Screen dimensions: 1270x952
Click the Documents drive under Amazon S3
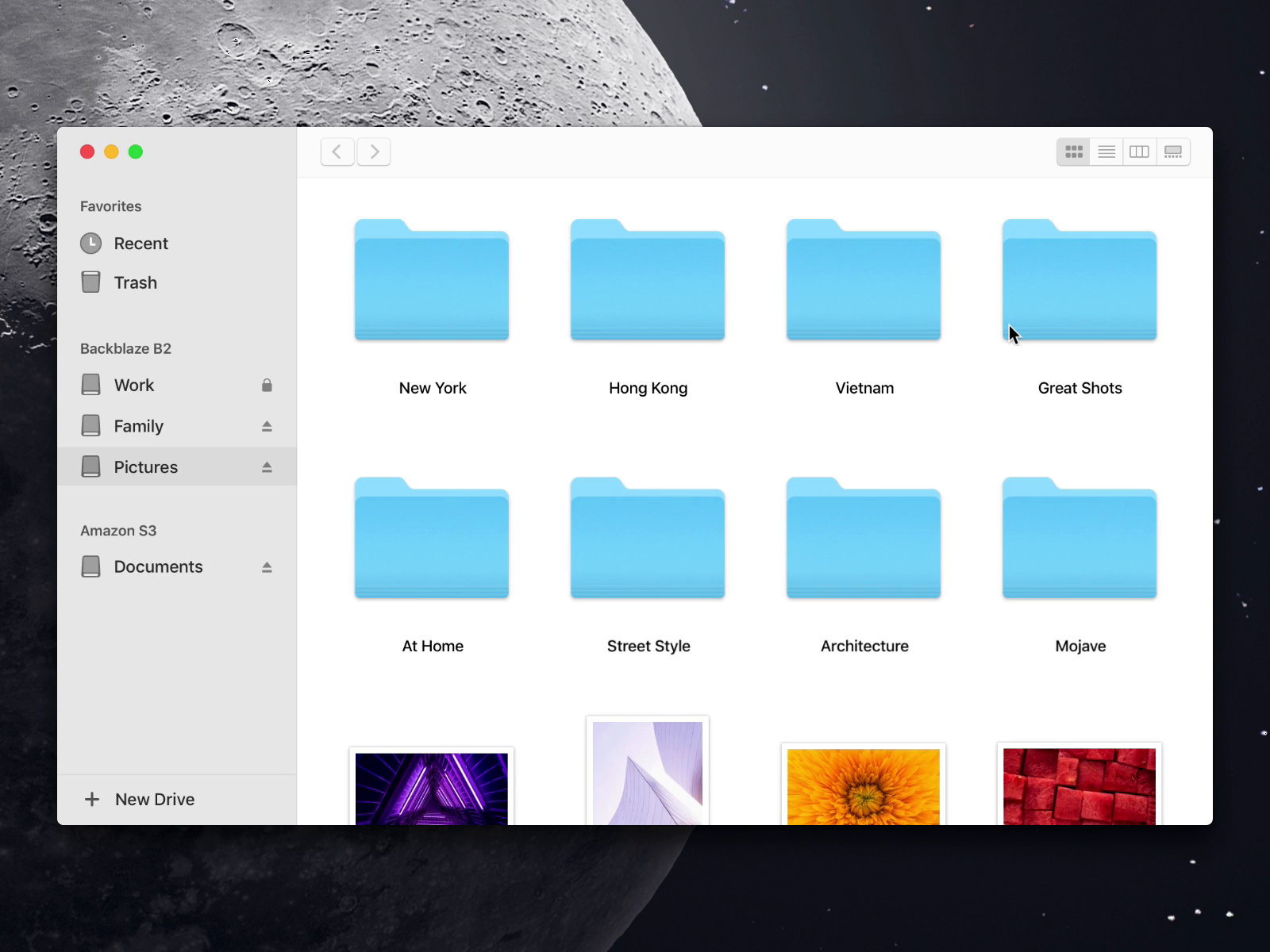pos(158,567)
